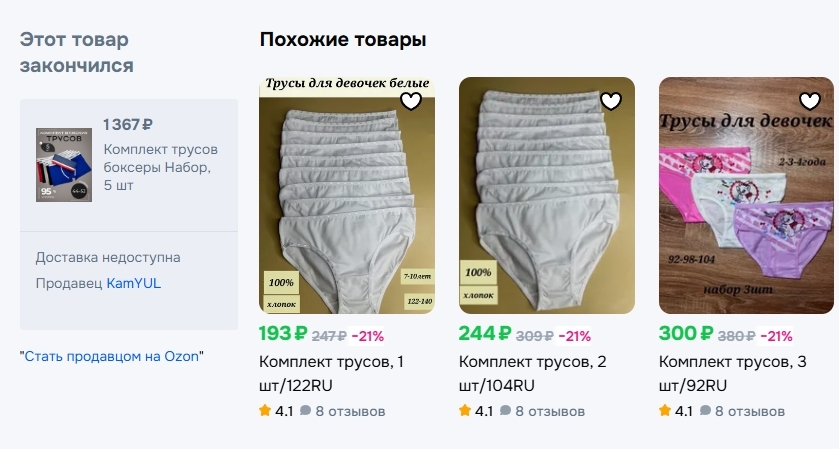Click the star rating of the second product
839x449 pixels.
click(x=475, y=411)
